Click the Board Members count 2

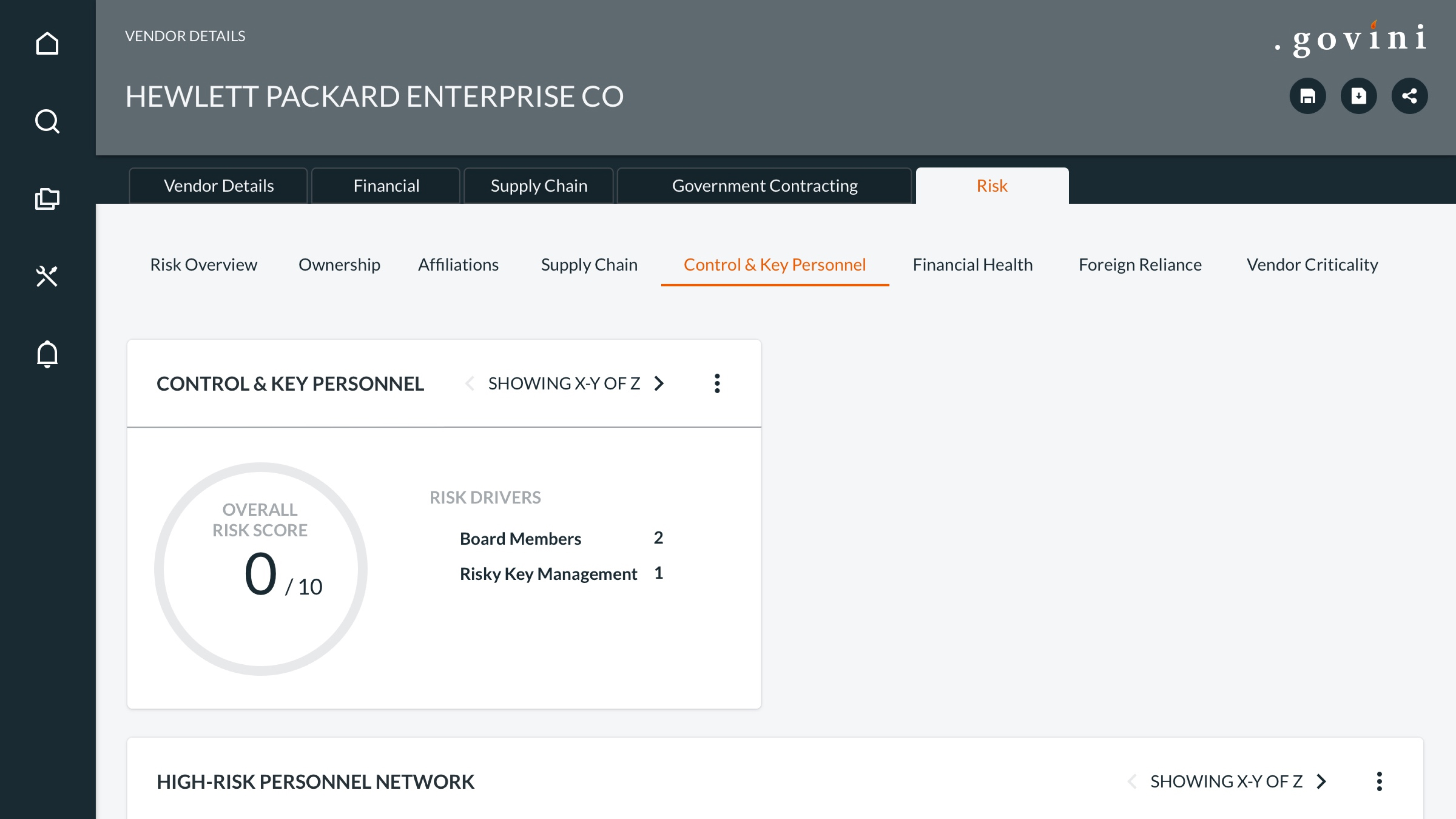[659, 537]
